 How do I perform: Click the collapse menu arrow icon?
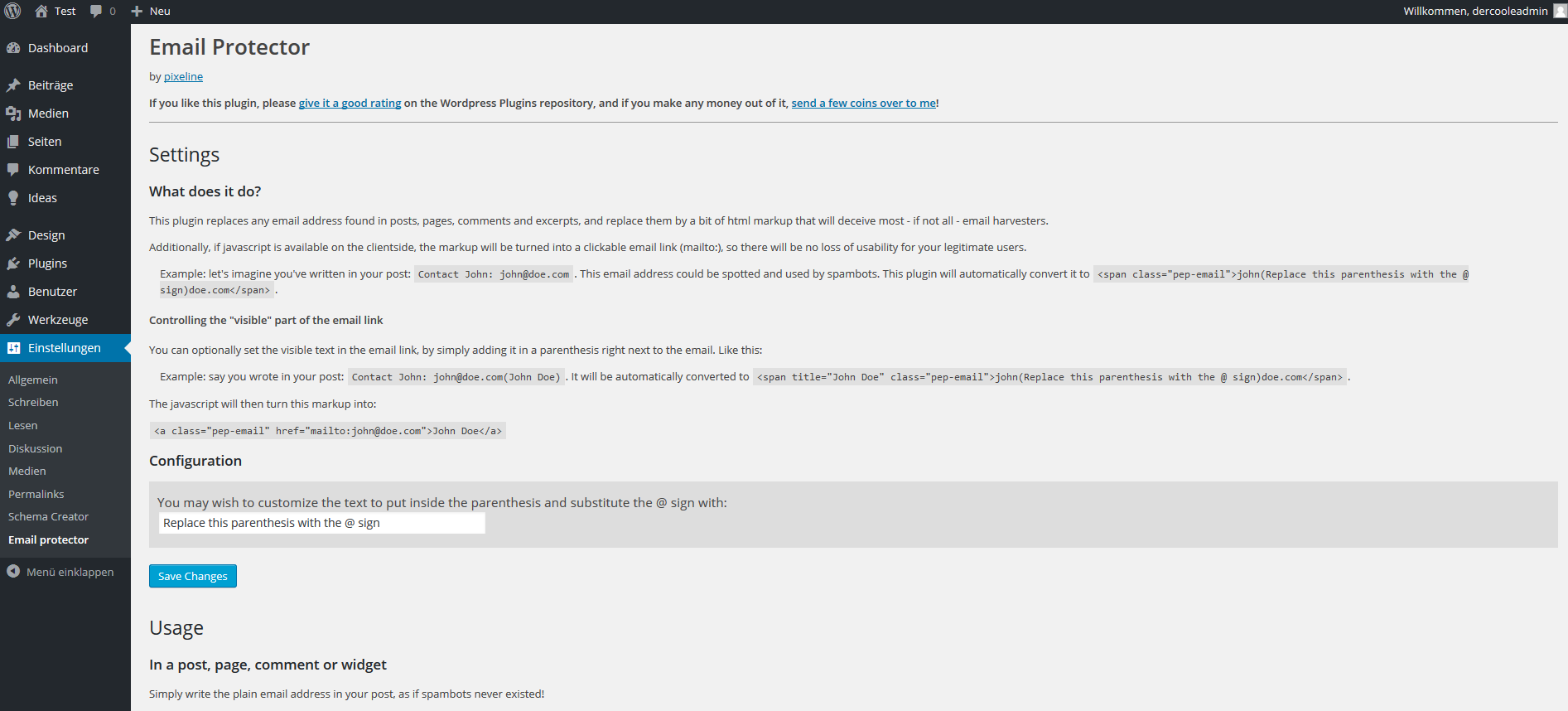pos(13,572)
